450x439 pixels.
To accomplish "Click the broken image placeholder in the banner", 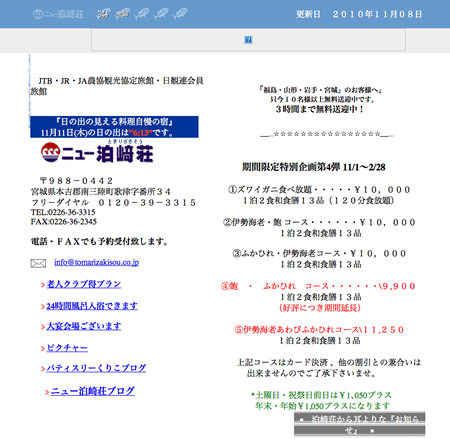I will pos(248,40).
